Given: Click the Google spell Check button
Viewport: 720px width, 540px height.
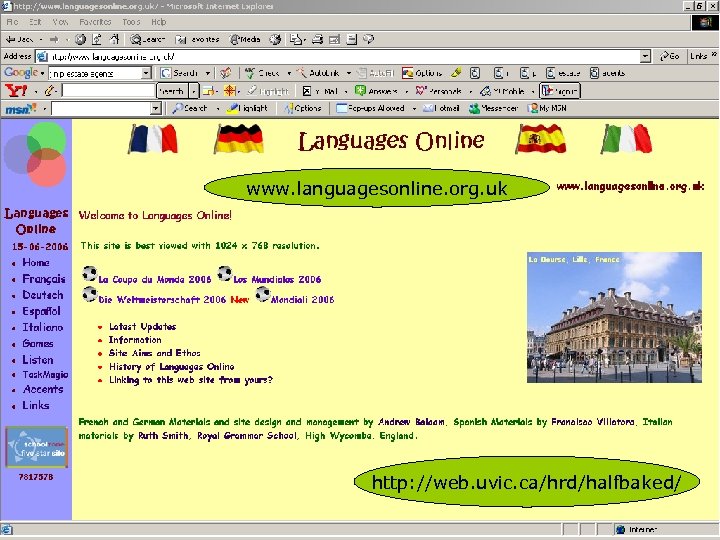Looking at the screenshot, I should pyautogui.click(x=262, y=73).
